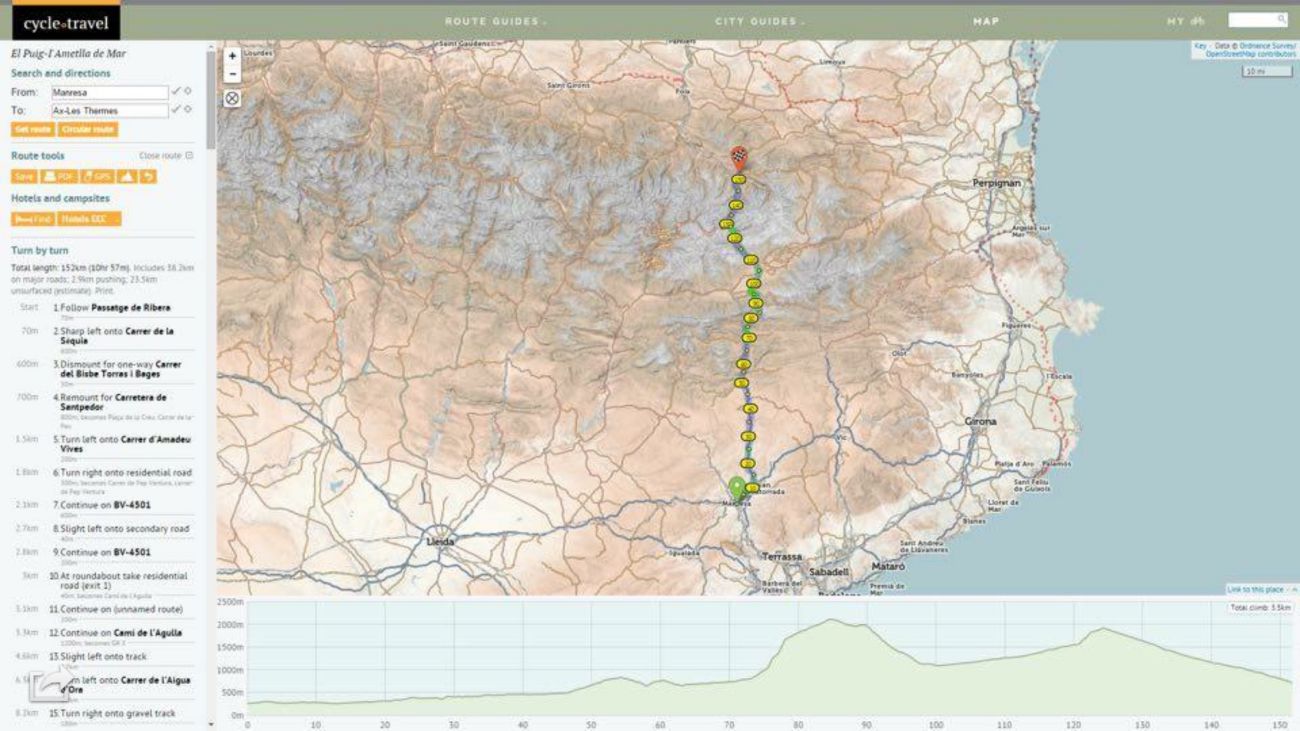Click the checkmark icon beside To field
This screenshot has width=1300, height=731.
(x=176, y=110)
